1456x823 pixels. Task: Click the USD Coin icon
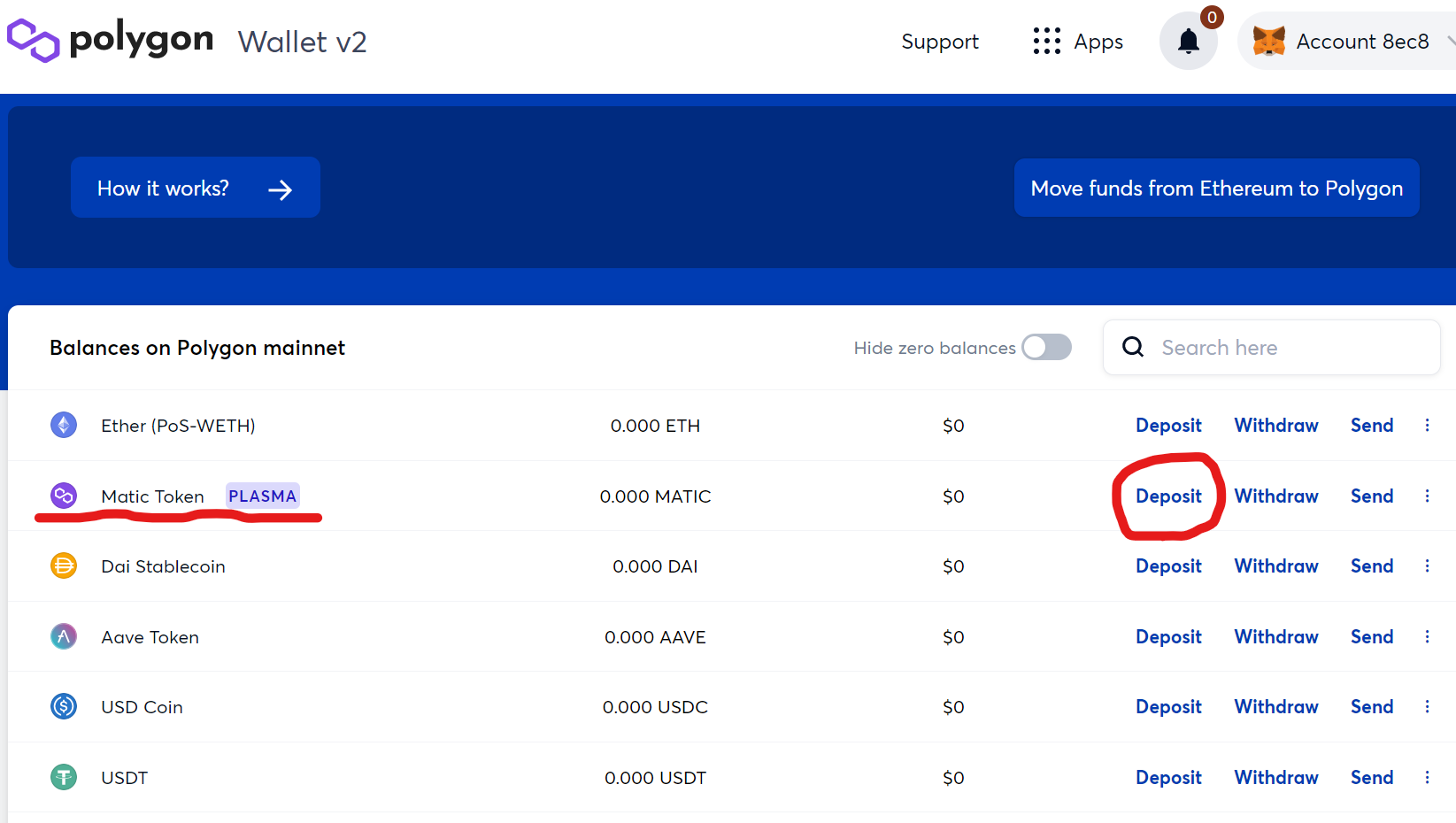click(x=64, y=706)
